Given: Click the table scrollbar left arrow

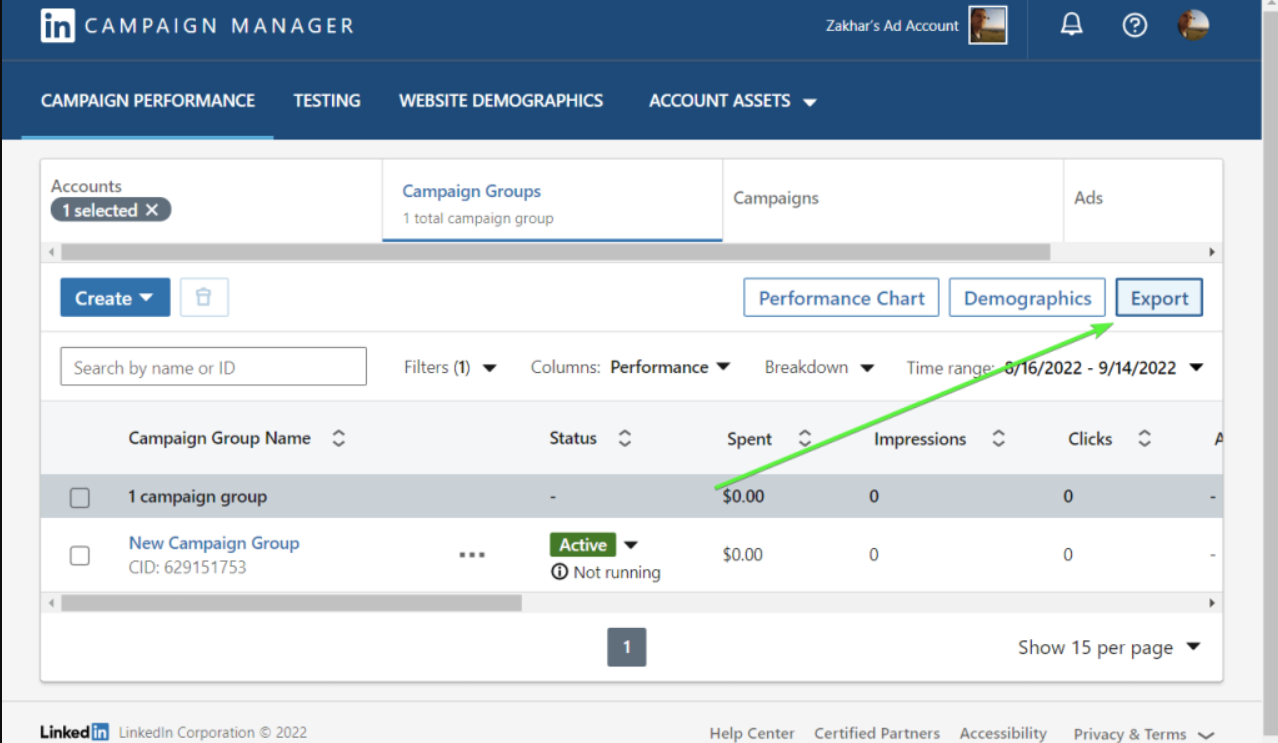Looking at the screenshot, I should pyautogui.click(x=51, y=603).
